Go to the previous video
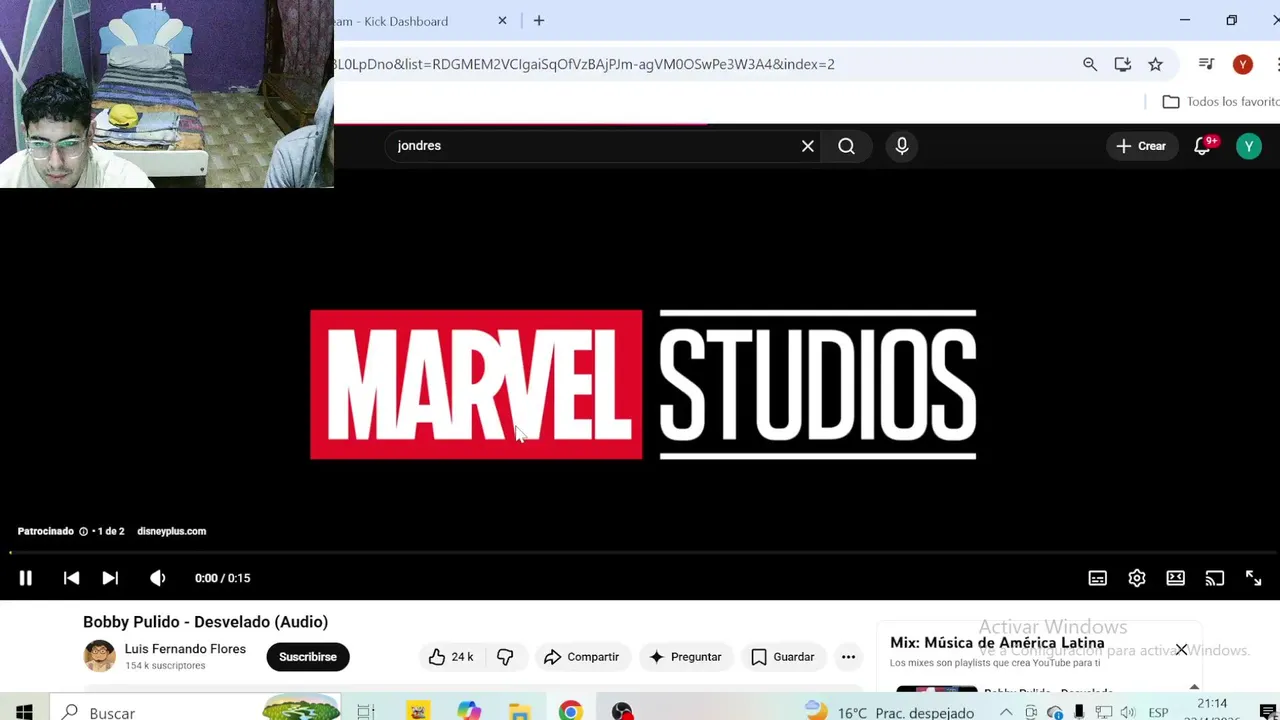The image size is (1280, 720). click(x=71, y=578)
